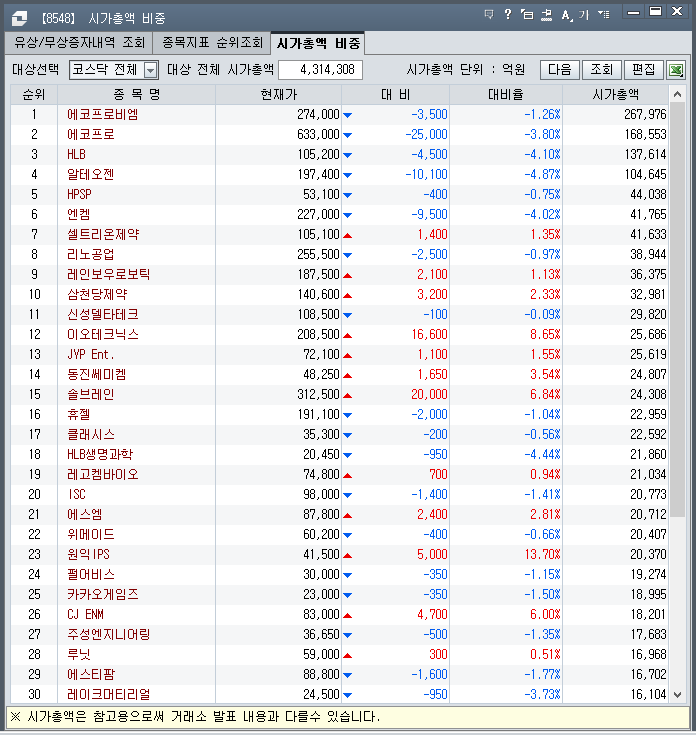Select stock 에코프로 in row 2
Image resolution: width=696 pixels, height=735 pixels.
(90, 135)
